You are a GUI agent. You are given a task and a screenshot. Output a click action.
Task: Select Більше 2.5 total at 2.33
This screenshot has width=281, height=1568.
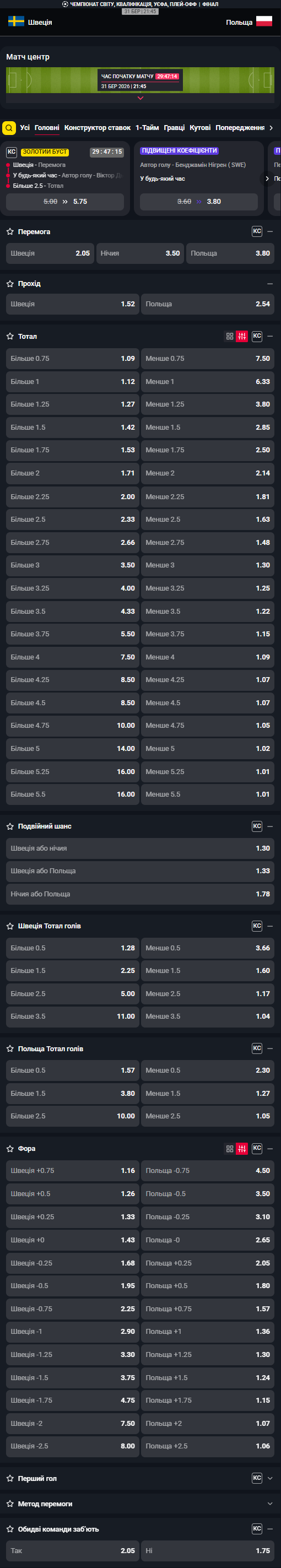click(72, 519)
